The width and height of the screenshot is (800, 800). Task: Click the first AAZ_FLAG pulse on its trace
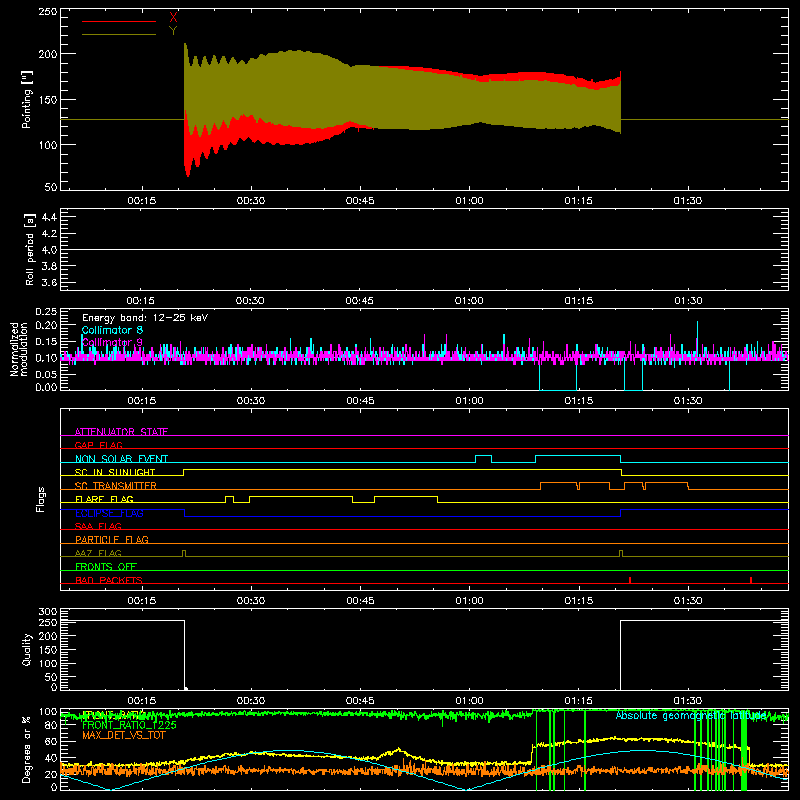pyautogui.click(x=184, y=554)
